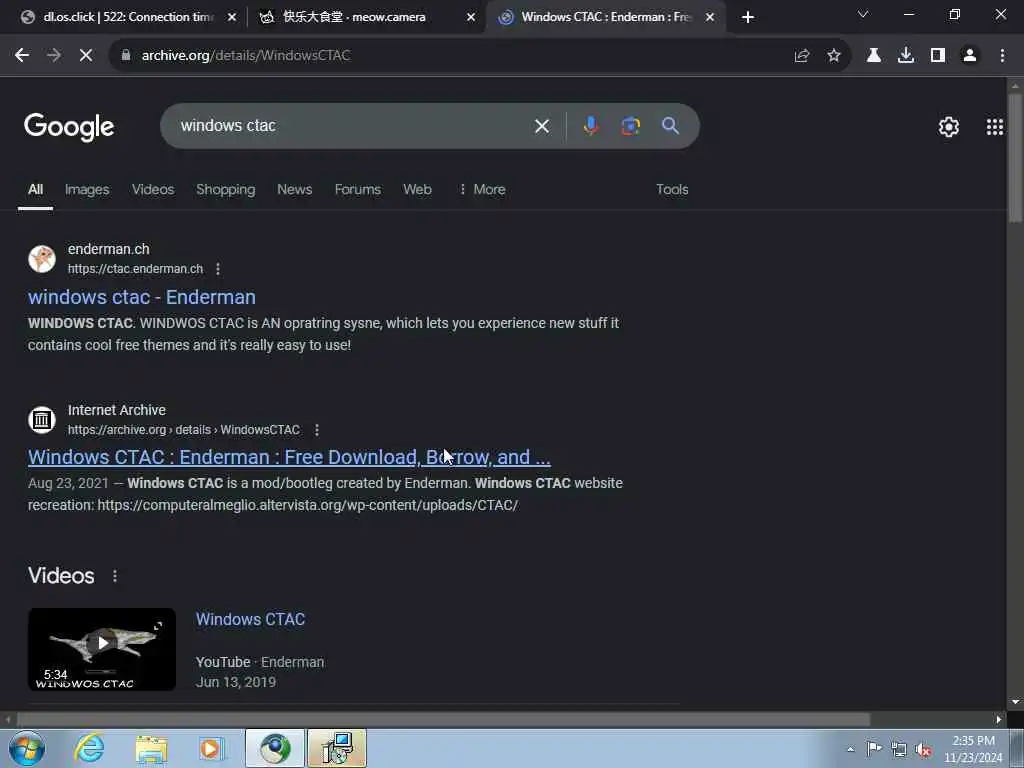1024x768 pixels.
Task: Click the Google logo
Action: point(69,127)
